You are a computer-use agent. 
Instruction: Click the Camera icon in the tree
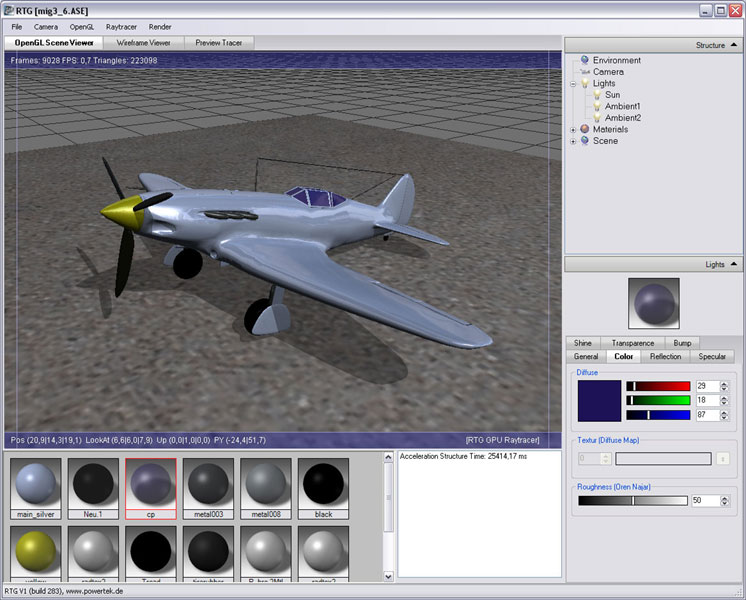pyautogui.click(x=584, y=72)
